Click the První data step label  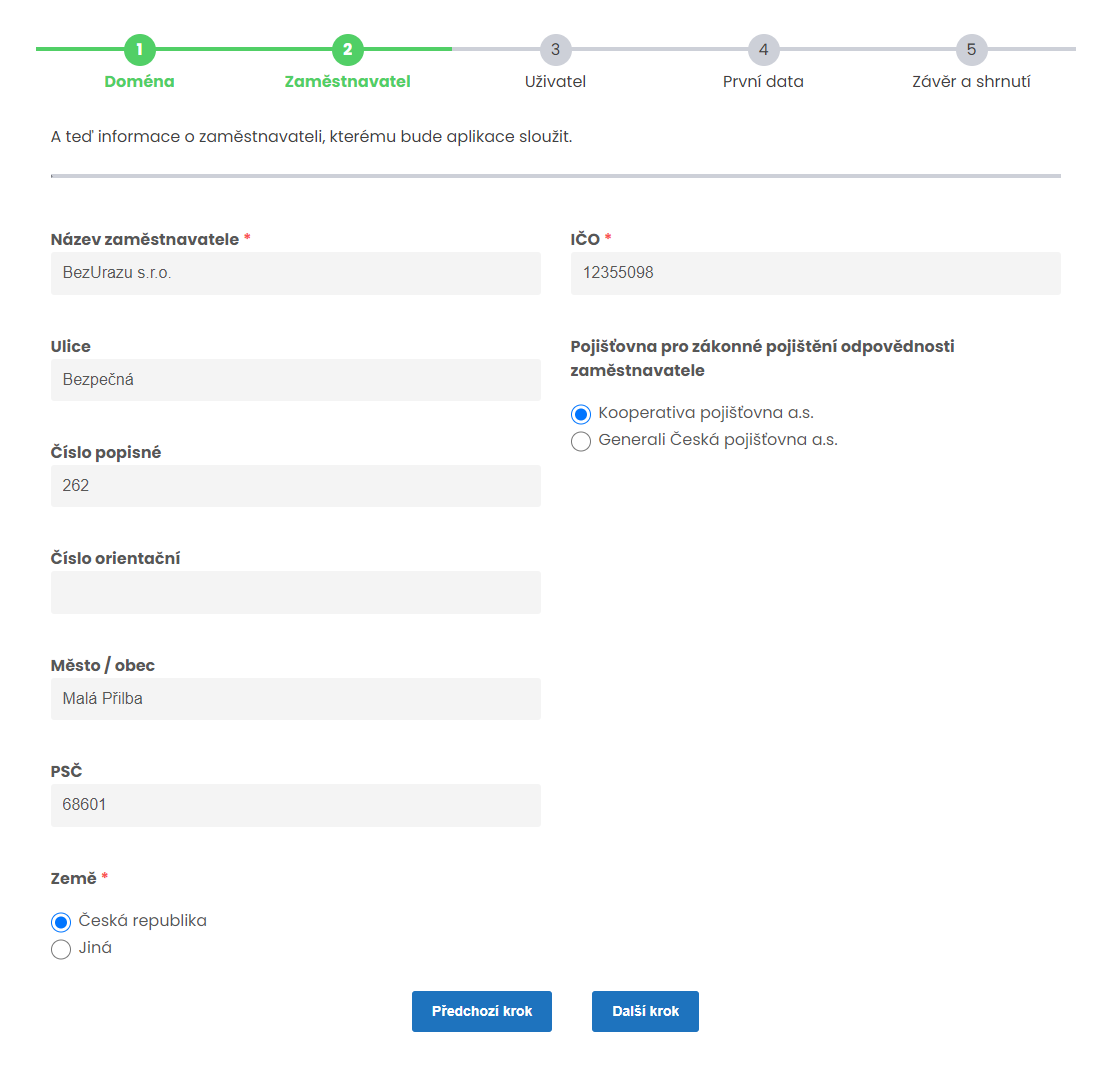[x=763, y=82]
